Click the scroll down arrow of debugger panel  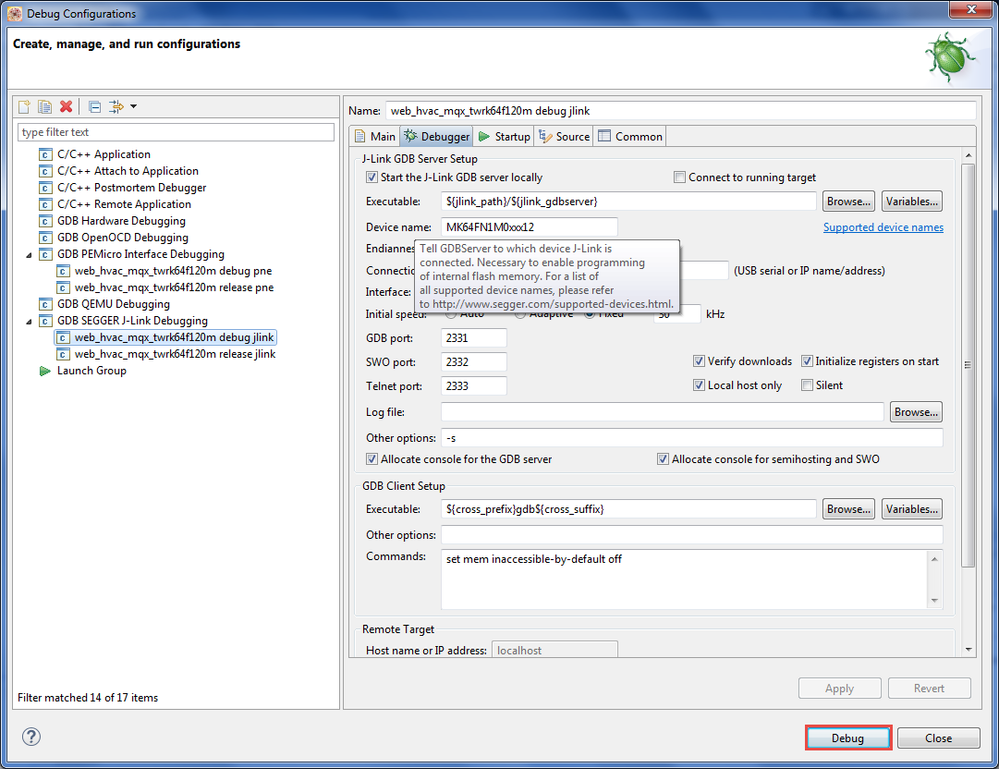pos(968,650)
